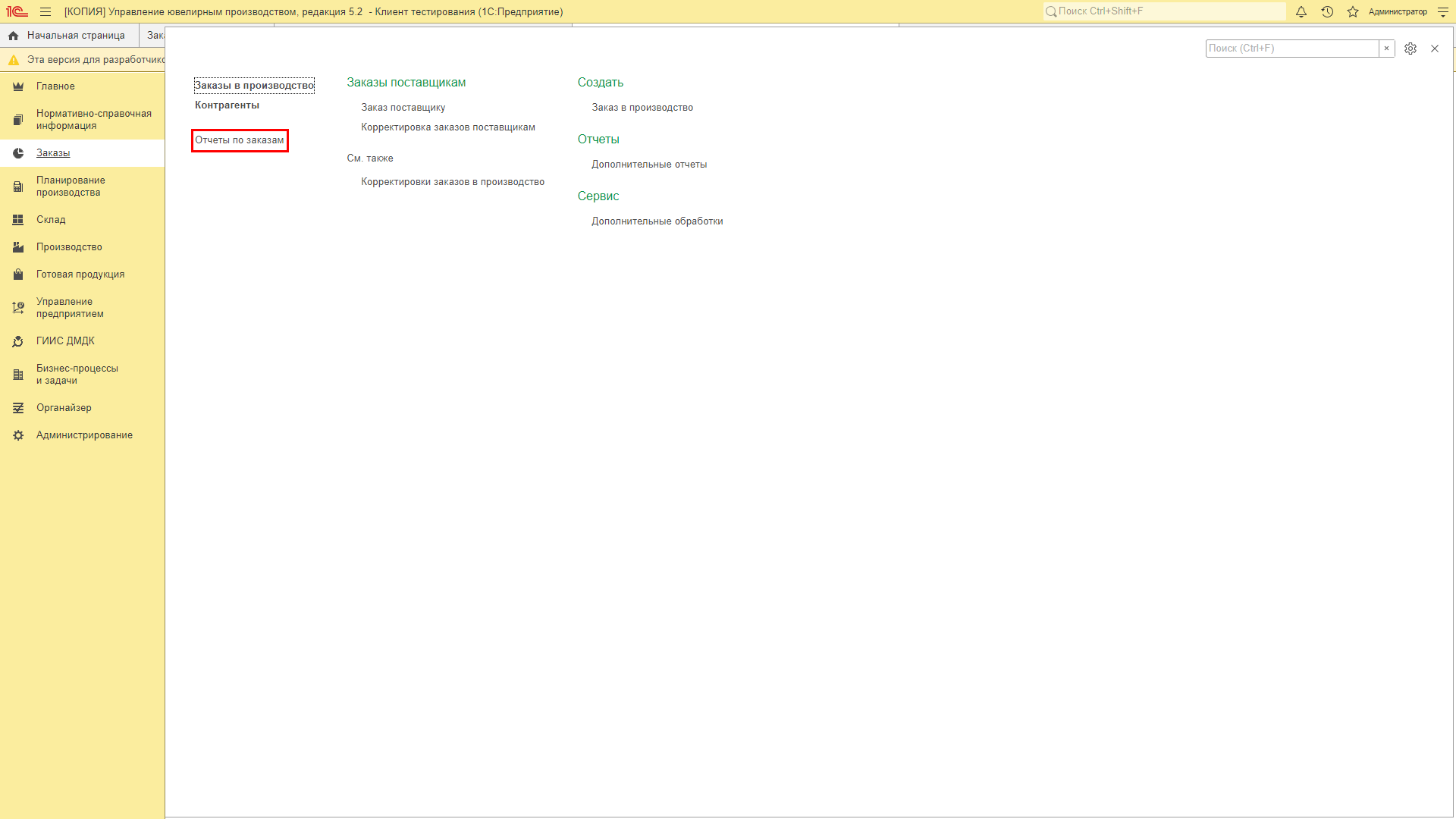
Task: Open favorites star icon
Action: point(1353,11)
